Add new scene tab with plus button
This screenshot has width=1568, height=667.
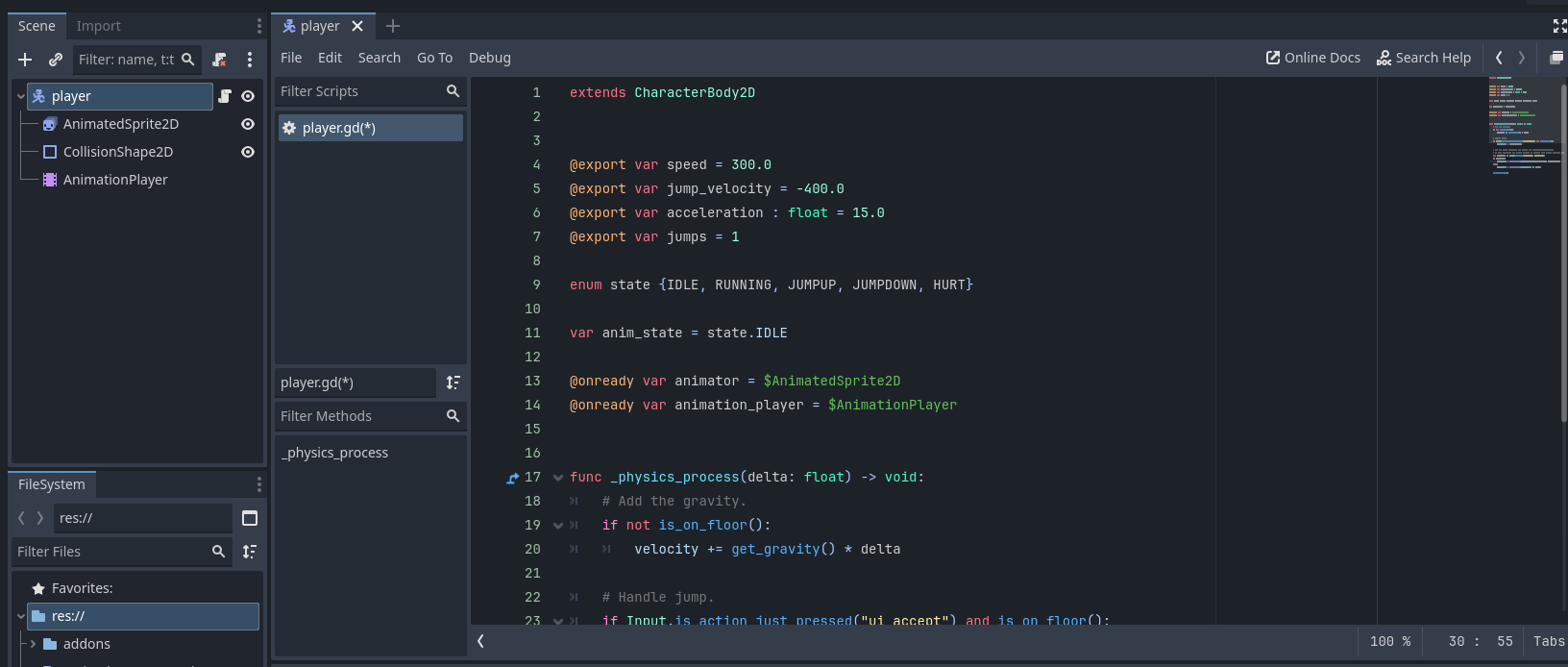[393, 26]
